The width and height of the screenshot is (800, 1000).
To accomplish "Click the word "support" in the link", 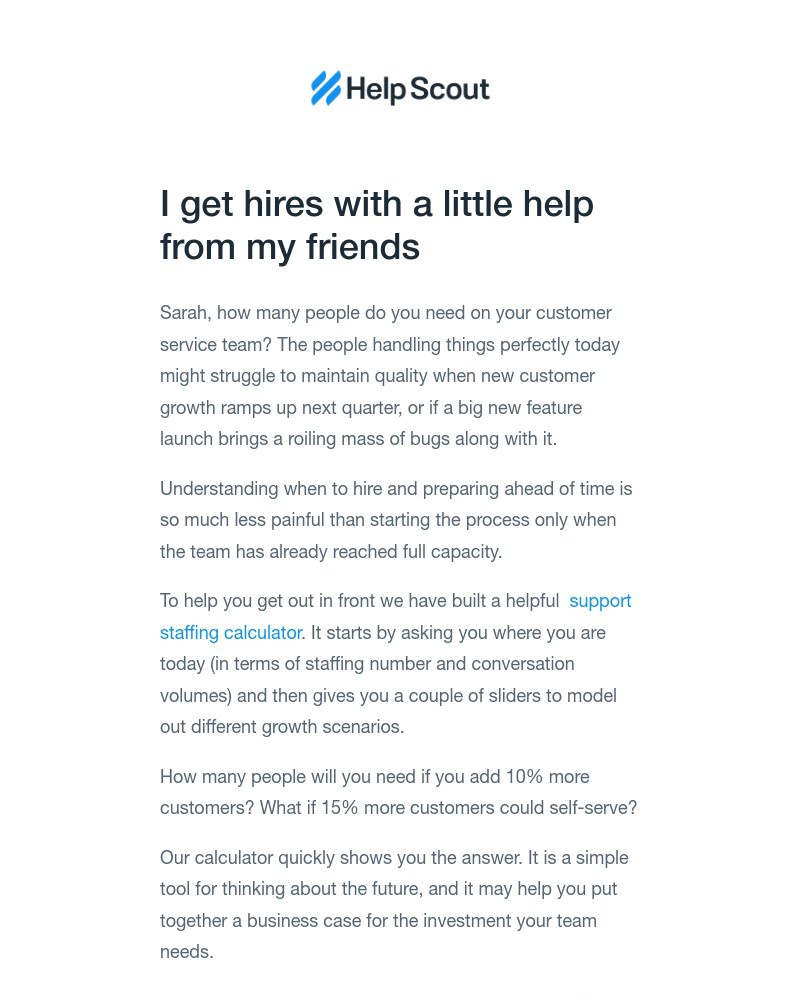I will point(600,601).
